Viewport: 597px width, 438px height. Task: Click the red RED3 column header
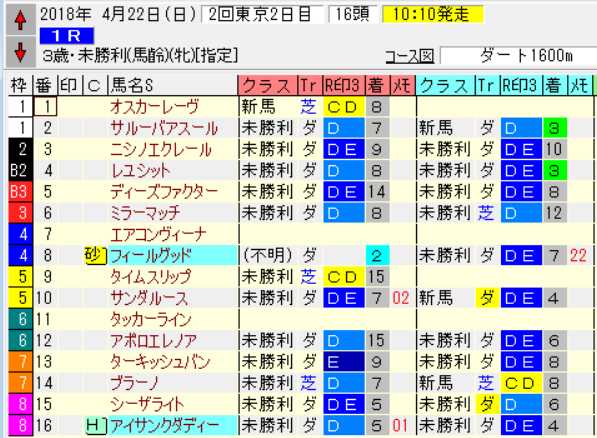tap(344, 85)
